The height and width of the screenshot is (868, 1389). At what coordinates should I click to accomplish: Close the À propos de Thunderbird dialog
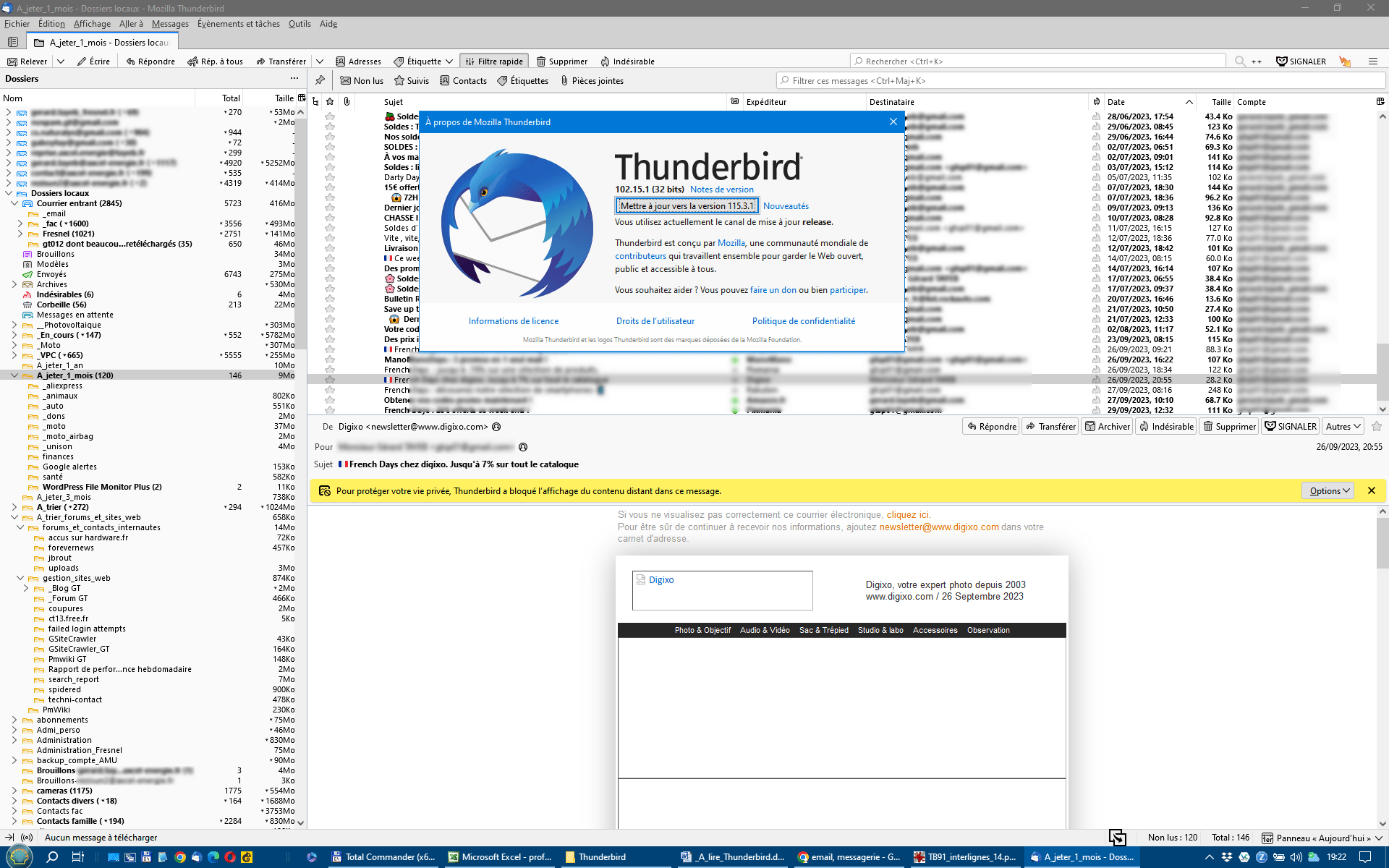[x=893, y=122]
